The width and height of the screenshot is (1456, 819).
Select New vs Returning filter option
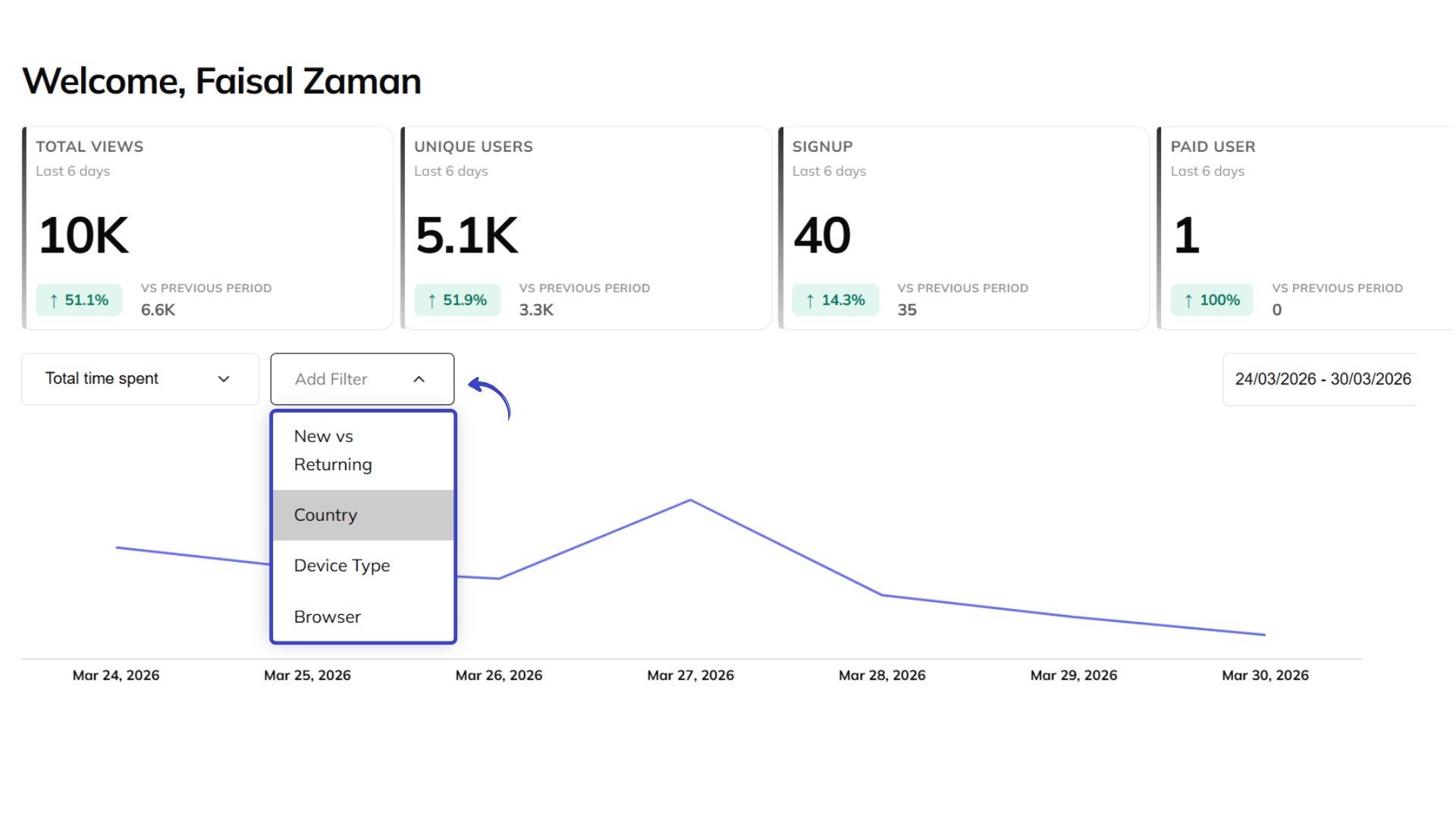[332, 450]
